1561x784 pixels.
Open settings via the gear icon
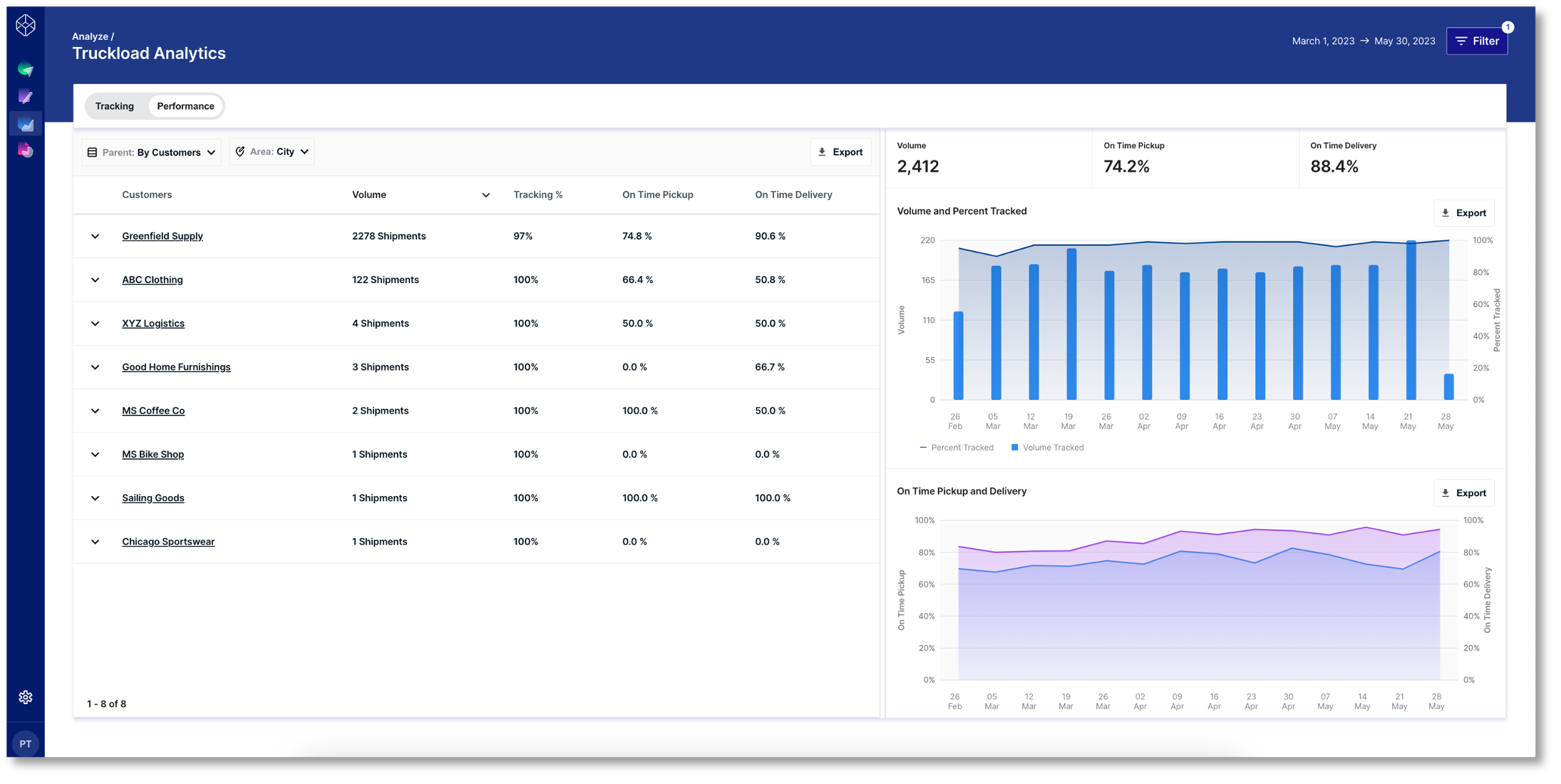[x=26, y=697]
